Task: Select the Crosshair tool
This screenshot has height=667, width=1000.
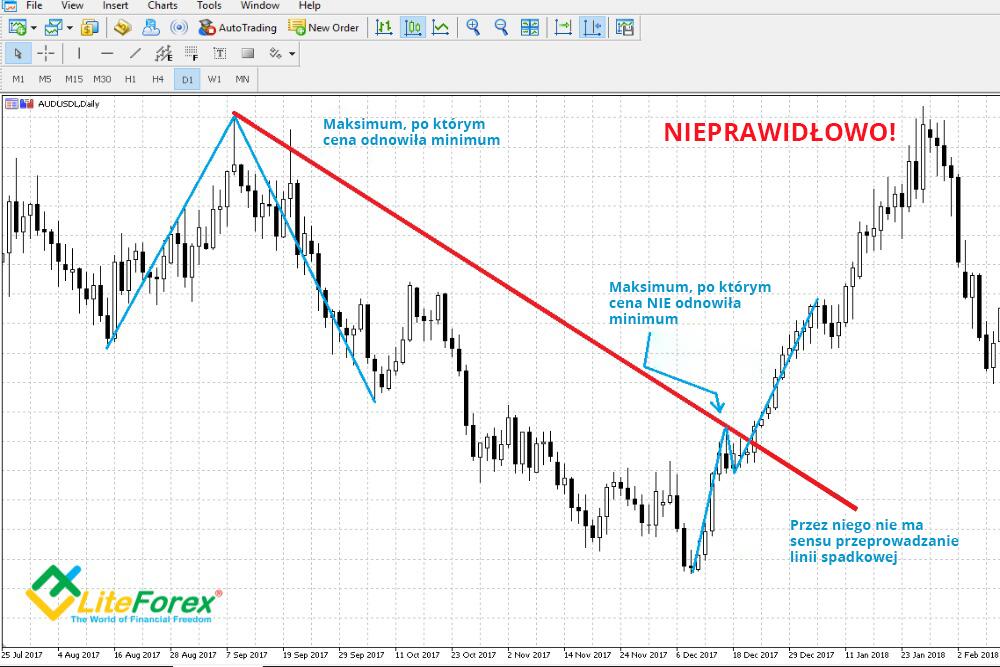Action: [x=46, y=54]
